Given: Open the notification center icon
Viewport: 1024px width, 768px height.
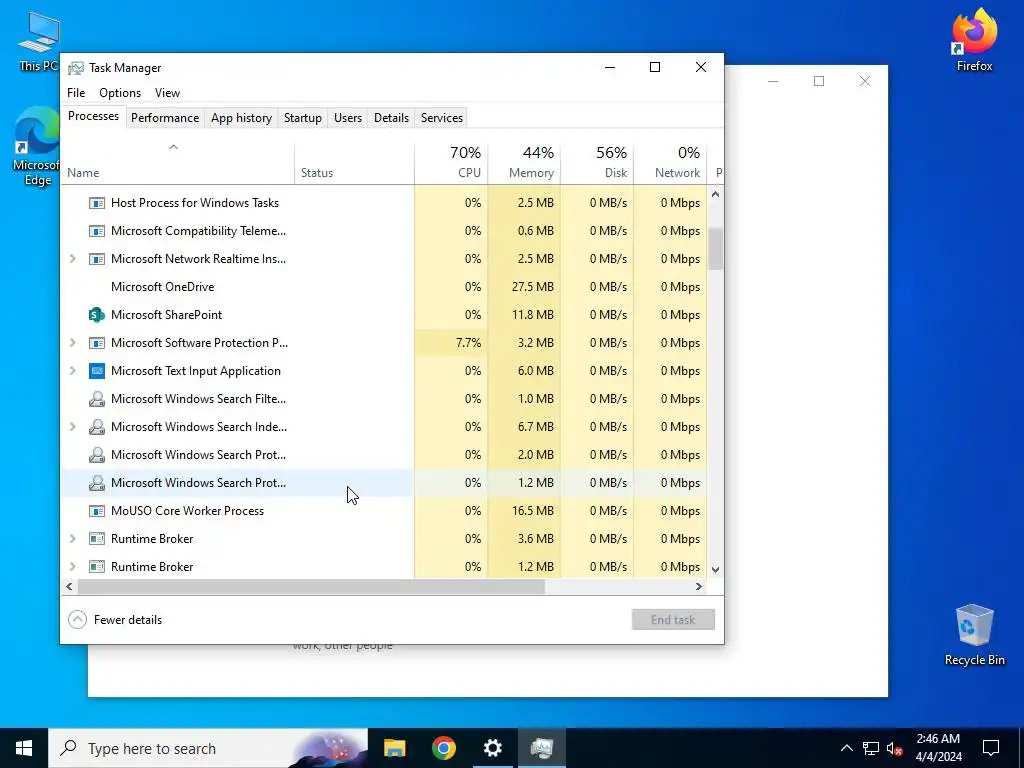Looking at the screenshot, I should pyautogui.click(x=991, y=748).
